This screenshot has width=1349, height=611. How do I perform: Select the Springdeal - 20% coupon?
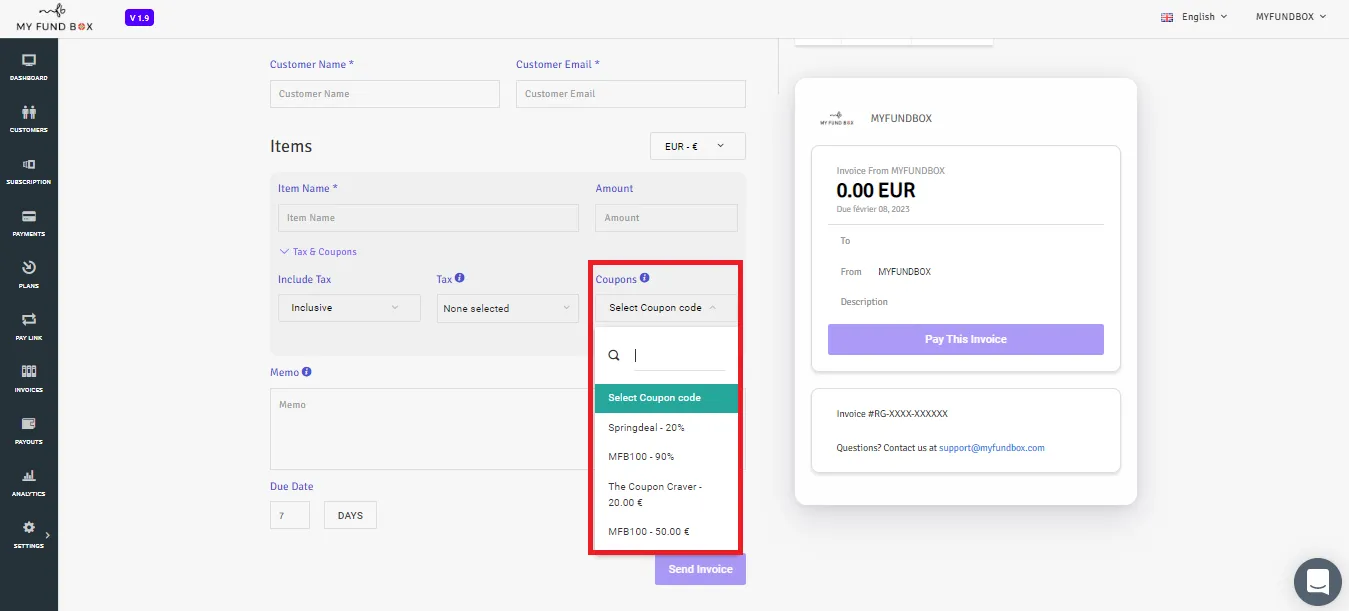coord(666,428)
